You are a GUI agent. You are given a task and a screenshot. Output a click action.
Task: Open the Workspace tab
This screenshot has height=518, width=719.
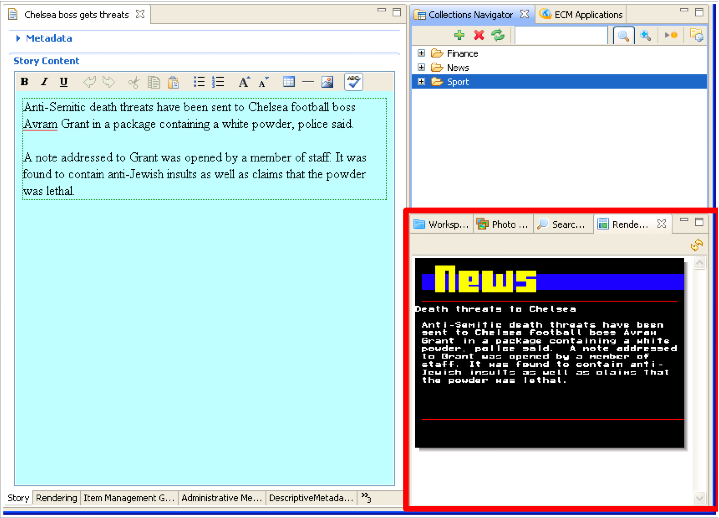coord(442,225)
